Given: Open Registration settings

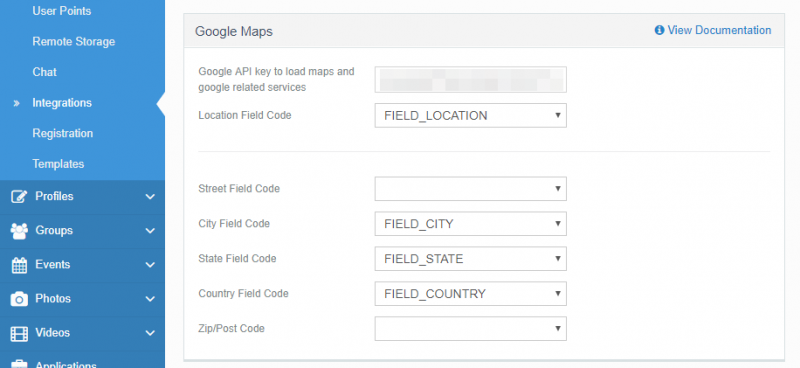Looking at the screenshot, I should [x=63, y=133].
